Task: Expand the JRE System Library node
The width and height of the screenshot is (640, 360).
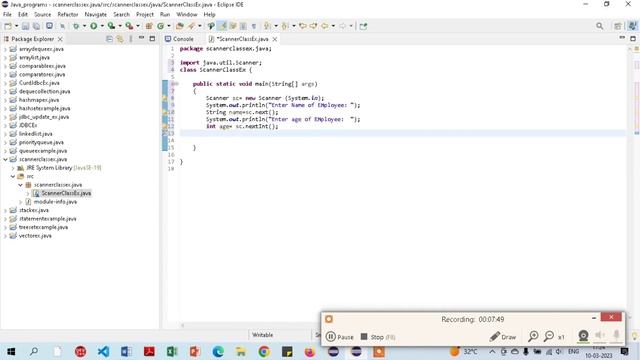Action: click(13, 168)
